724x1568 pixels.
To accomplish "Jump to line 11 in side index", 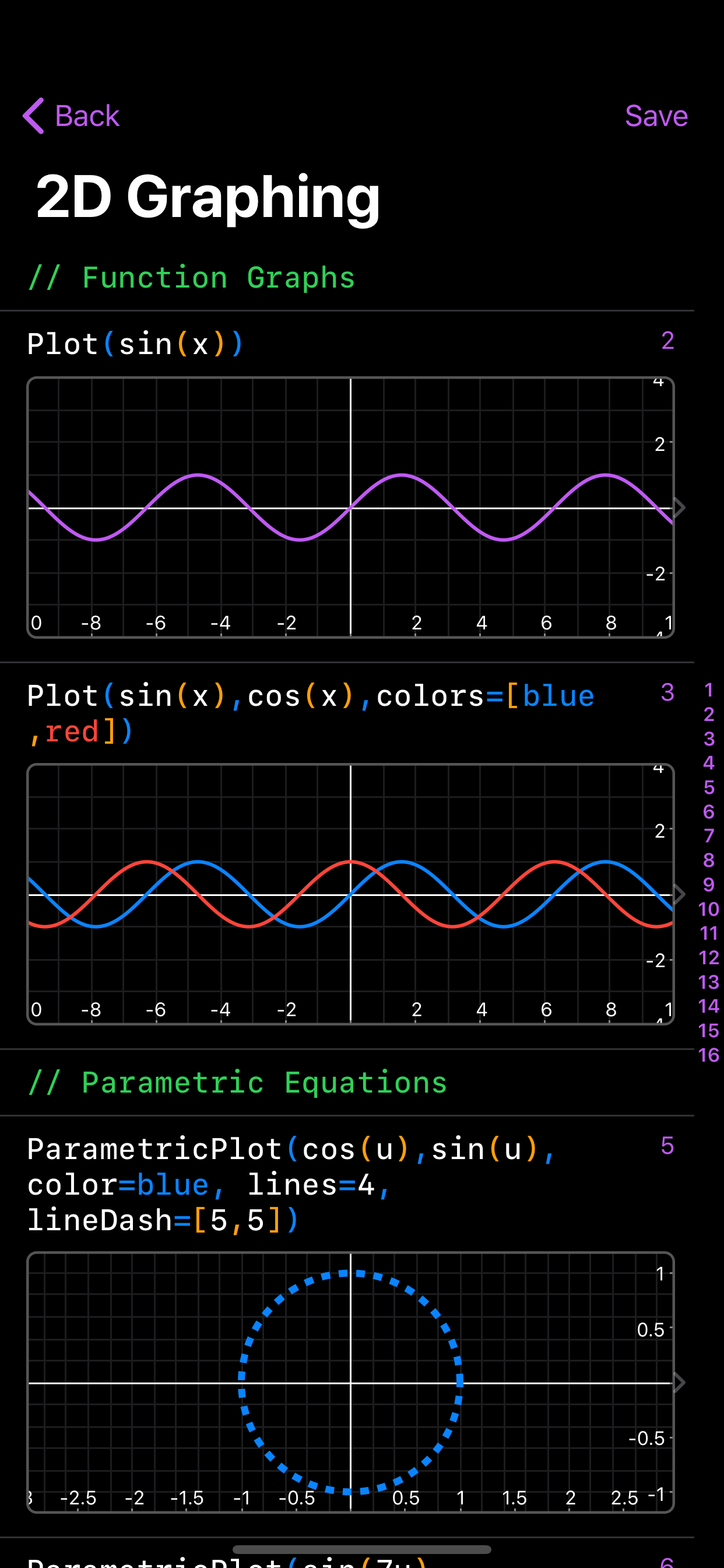I will click(x=709, y=933).
